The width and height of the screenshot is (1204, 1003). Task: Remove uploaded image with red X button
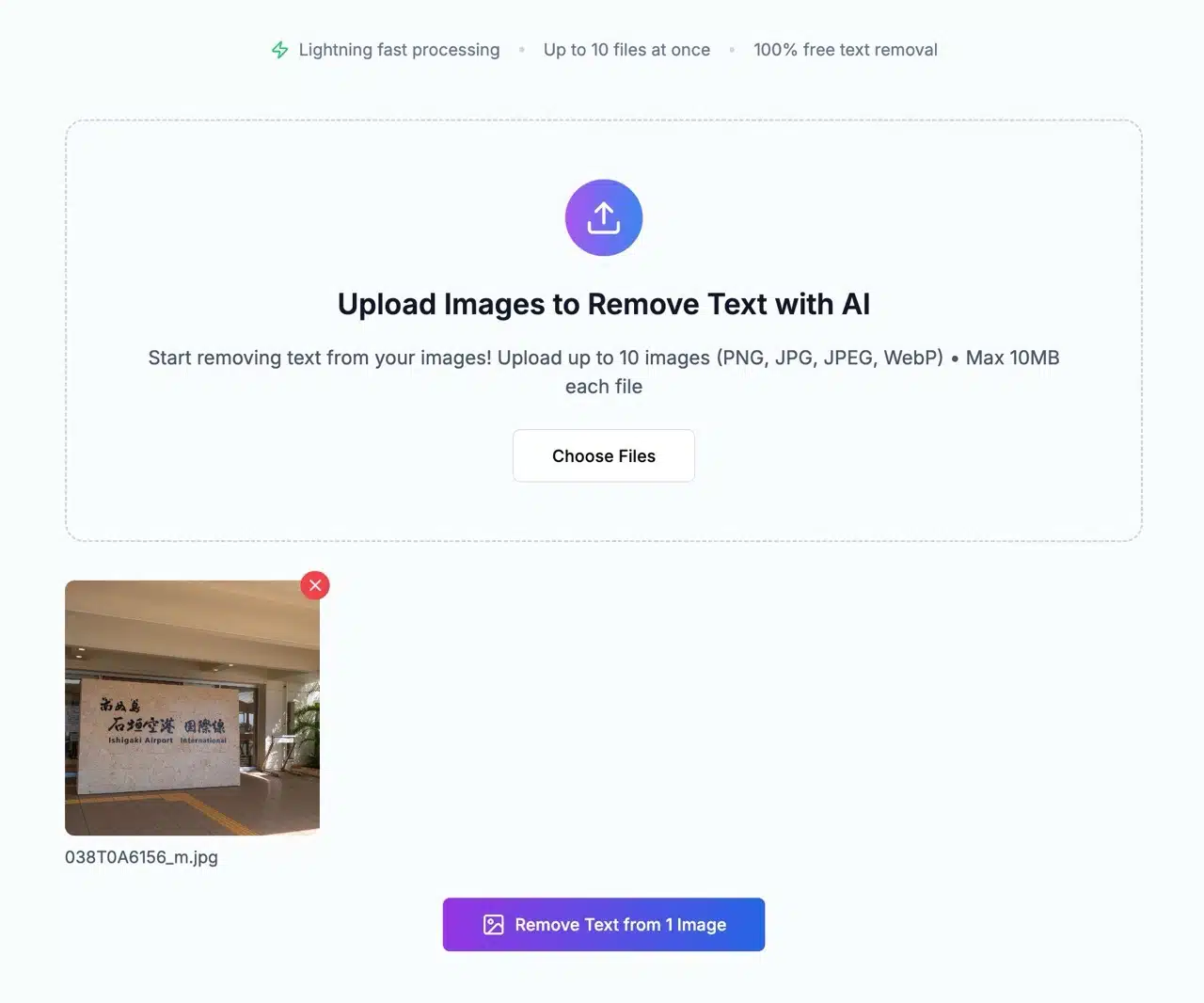[x=315, y=585]
